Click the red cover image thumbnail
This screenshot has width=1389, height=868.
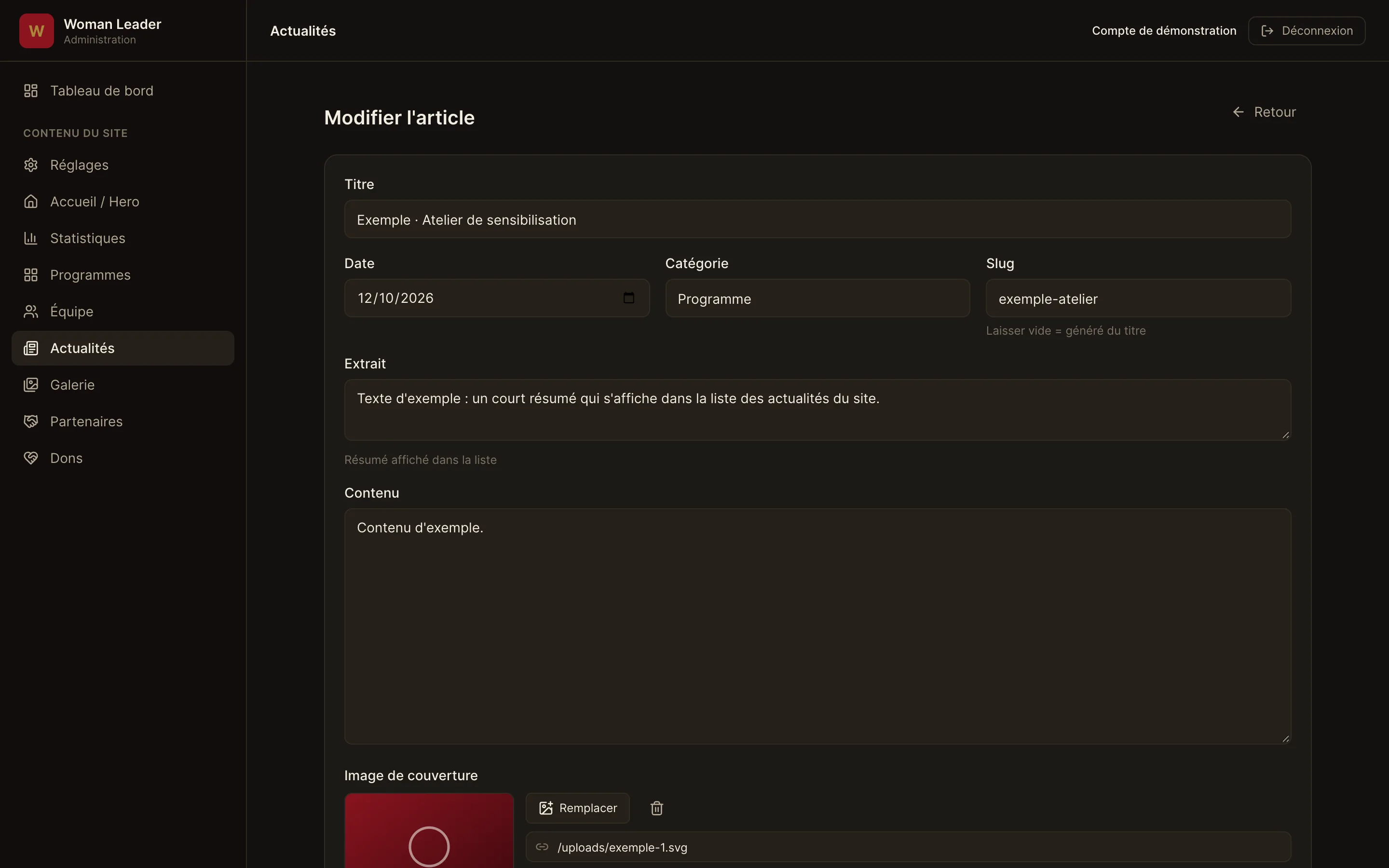coord(429,831)
